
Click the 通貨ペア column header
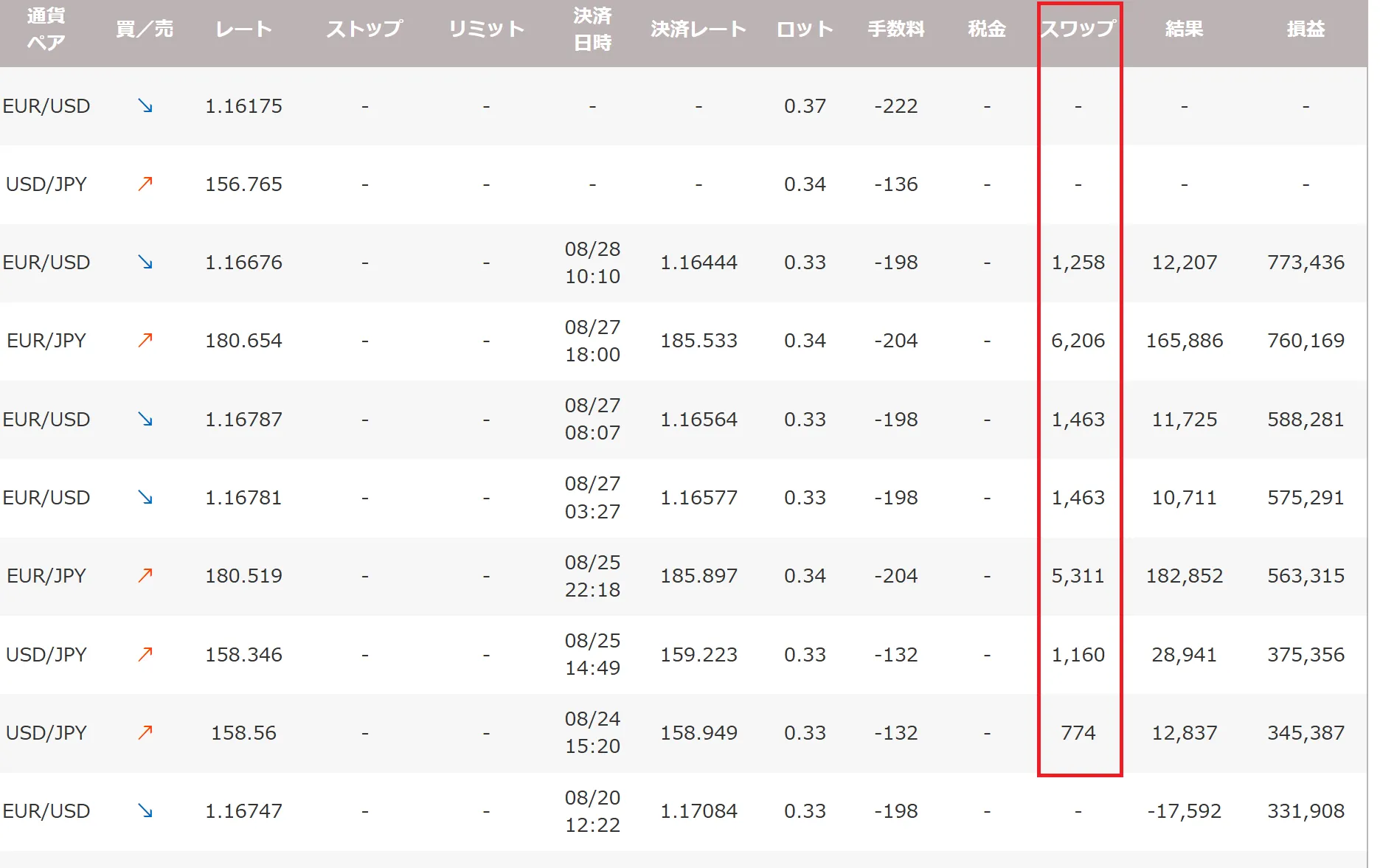click(46, 29)
